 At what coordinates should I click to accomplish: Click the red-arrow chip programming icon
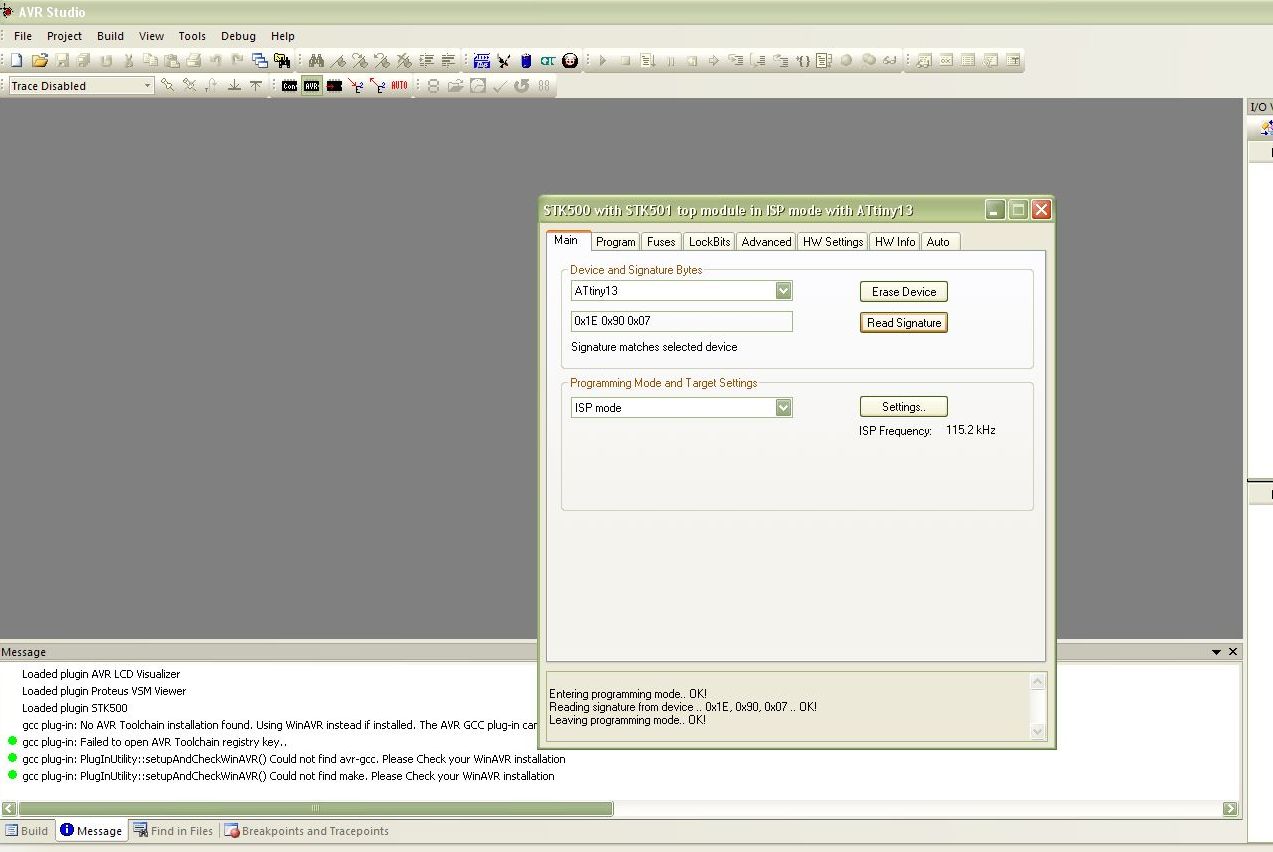(x=334, y=86)
